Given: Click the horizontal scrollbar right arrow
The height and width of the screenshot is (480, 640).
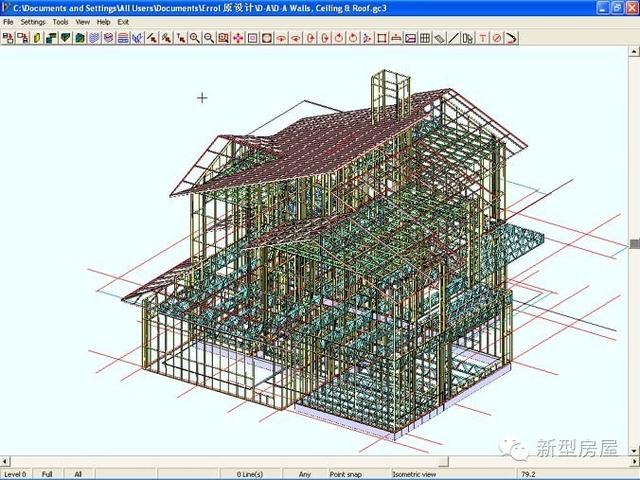Looking at the screenshot, I should point(634,462).
